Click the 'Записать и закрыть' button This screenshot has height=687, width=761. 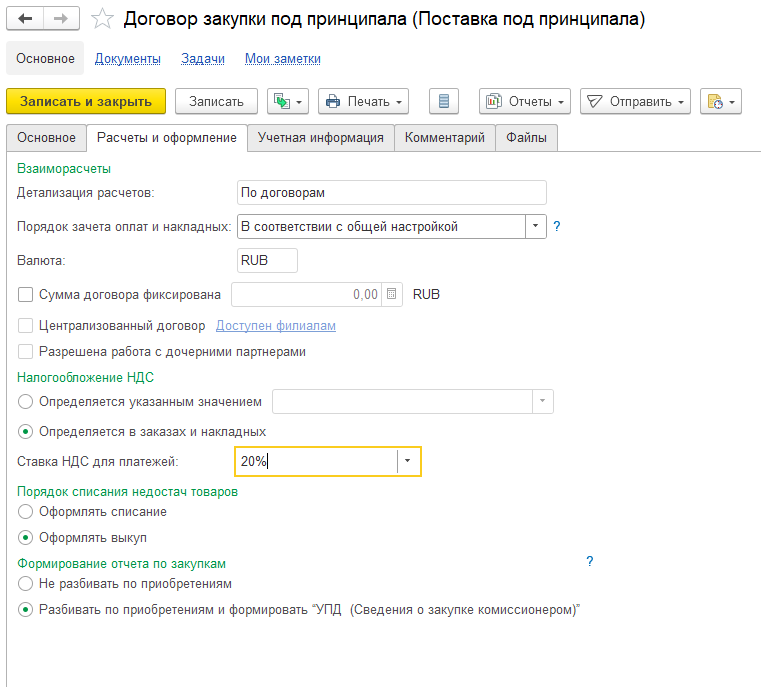[86, 101]
